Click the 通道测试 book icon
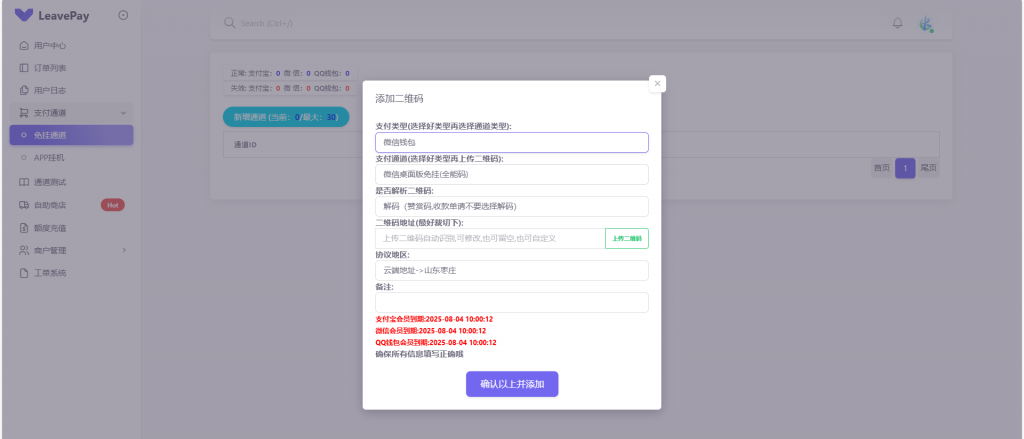This screenshot has height=439, width=1024. (24, 182)
